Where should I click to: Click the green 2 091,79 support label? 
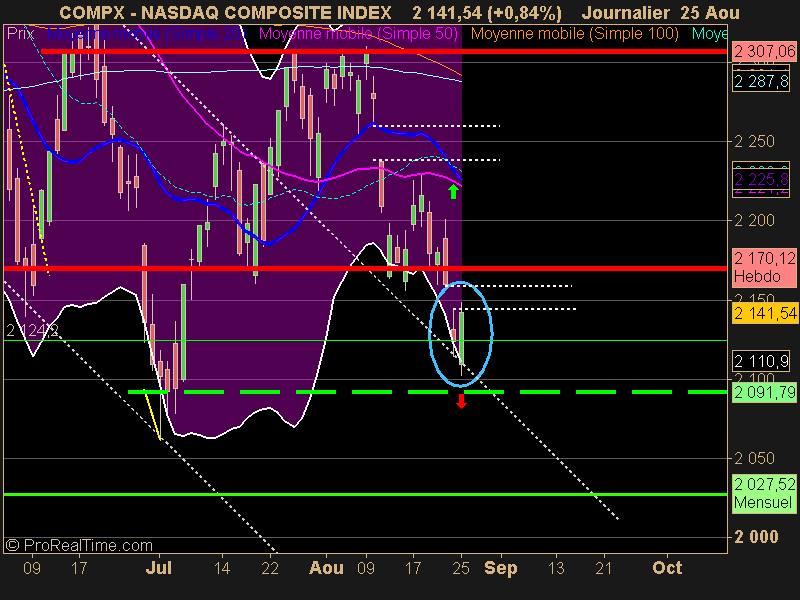tap(764, 392)
